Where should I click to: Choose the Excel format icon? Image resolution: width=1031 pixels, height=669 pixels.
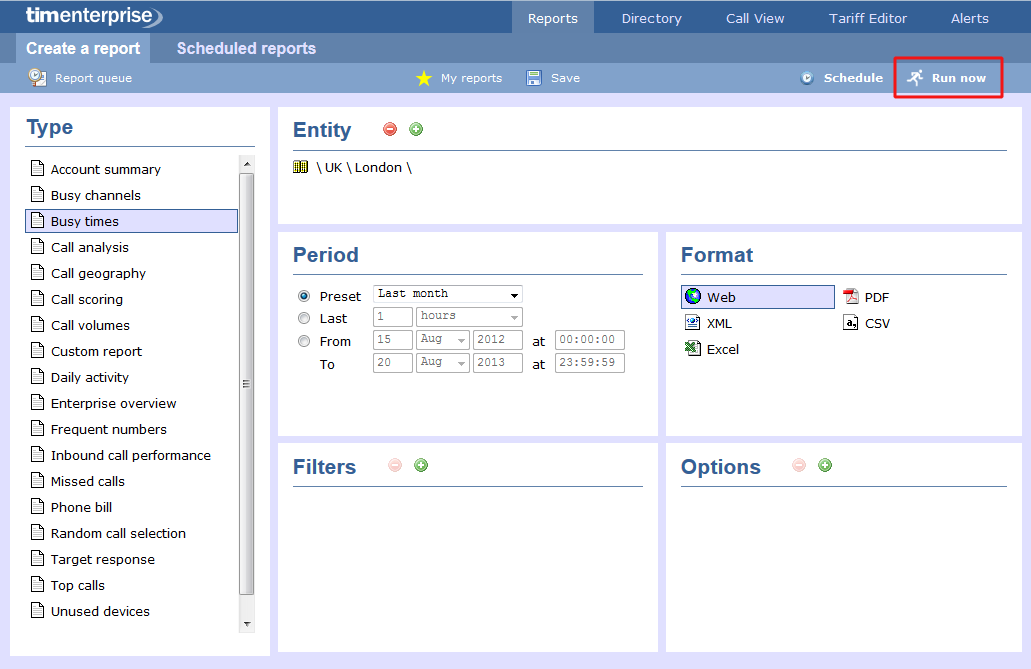[x=692, y=349]
